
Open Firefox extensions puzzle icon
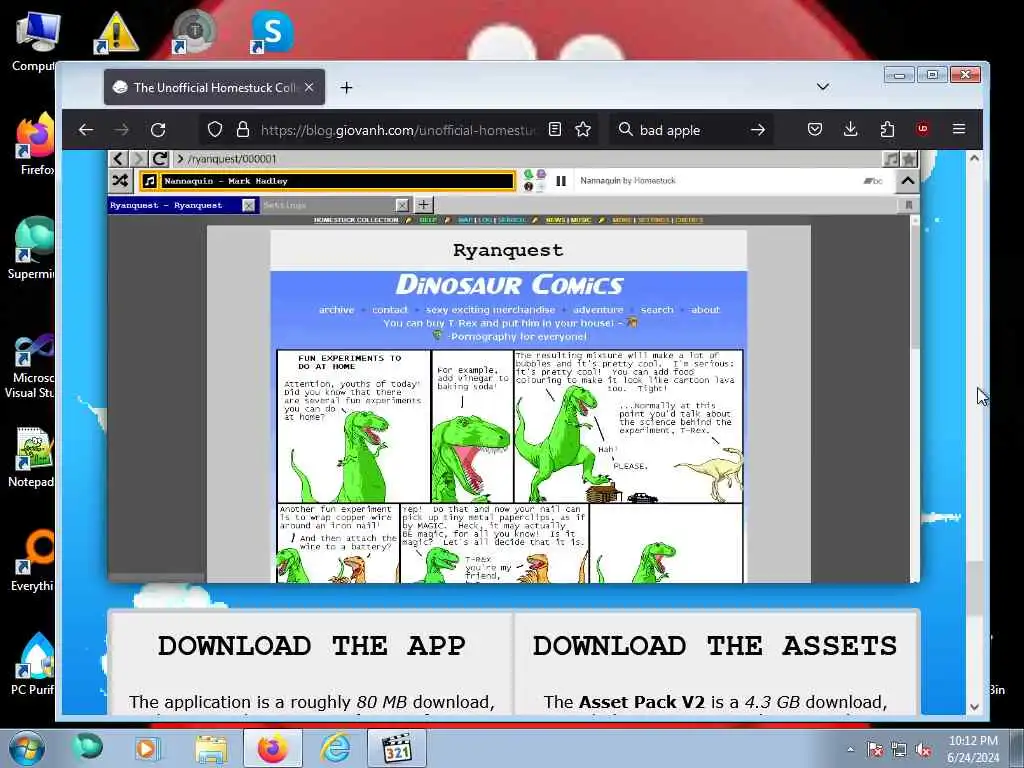click(887, 129)
